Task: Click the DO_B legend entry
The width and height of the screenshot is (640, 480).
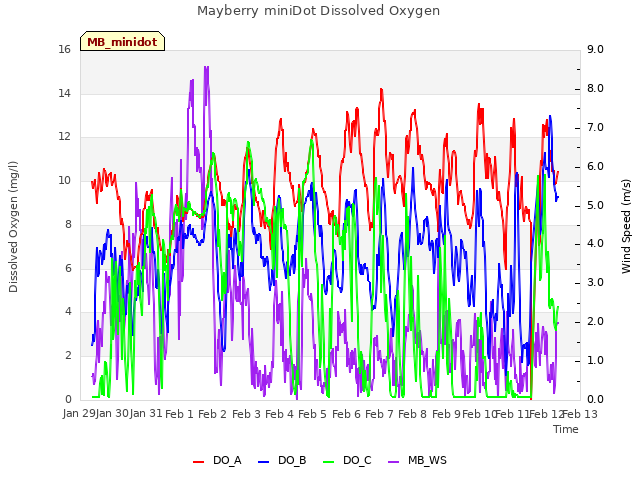Action: point(282,461)
